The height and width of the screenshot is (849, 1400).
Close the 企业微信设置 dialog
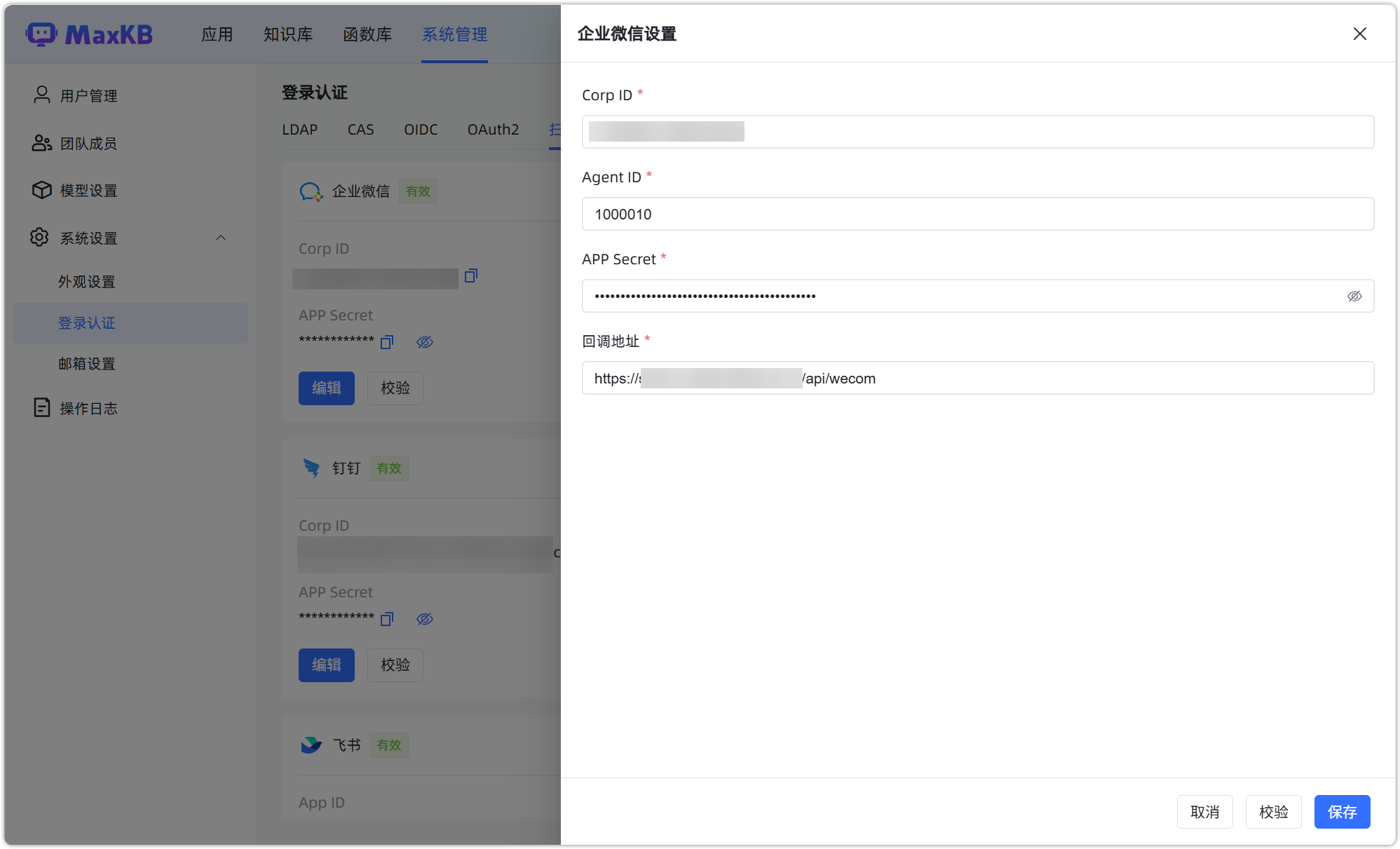(x=1359, y=34)
